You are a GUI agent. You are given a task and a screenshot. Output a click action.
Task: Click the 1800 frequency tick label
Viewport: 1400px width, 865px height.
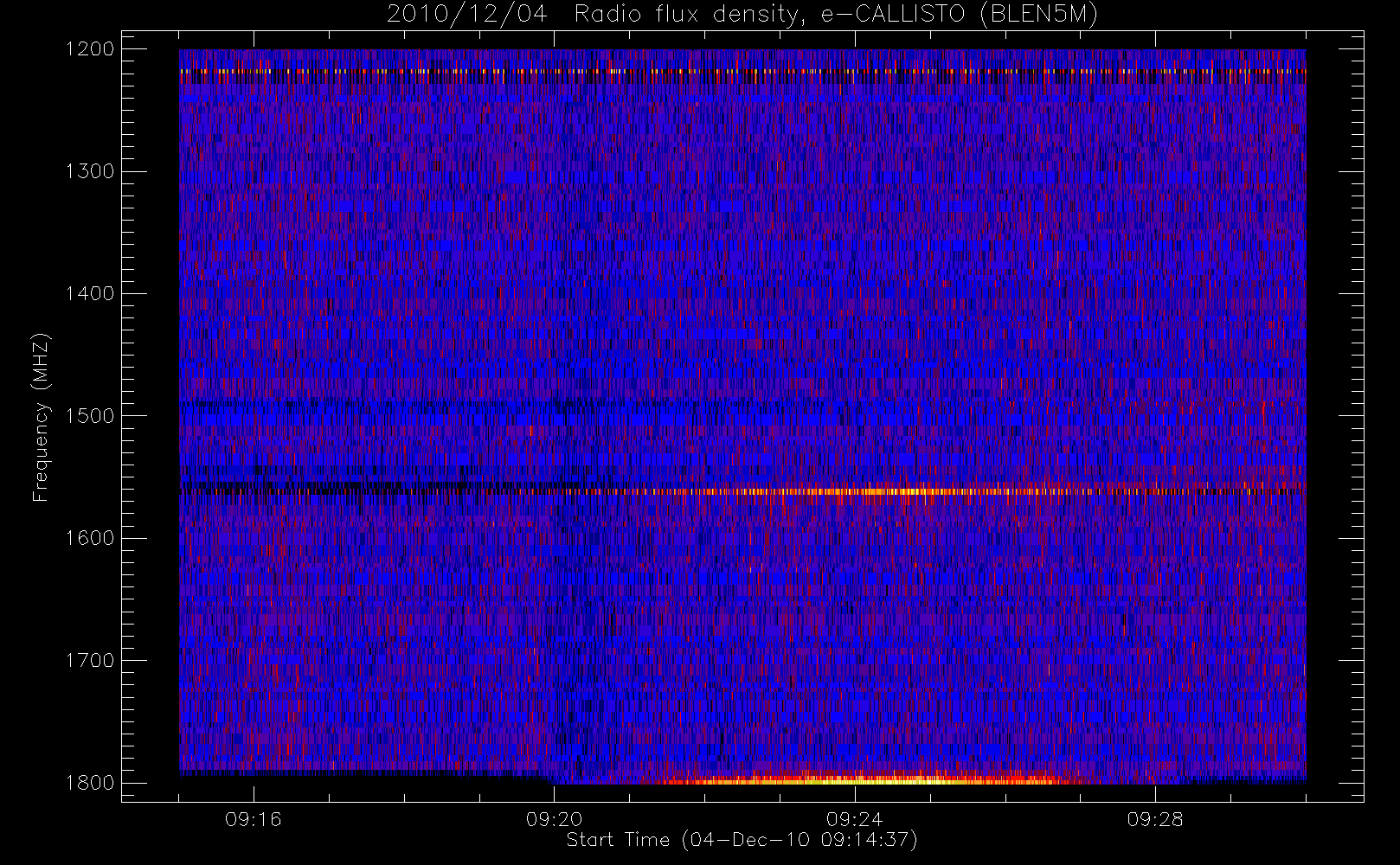(x=90, y=783)
